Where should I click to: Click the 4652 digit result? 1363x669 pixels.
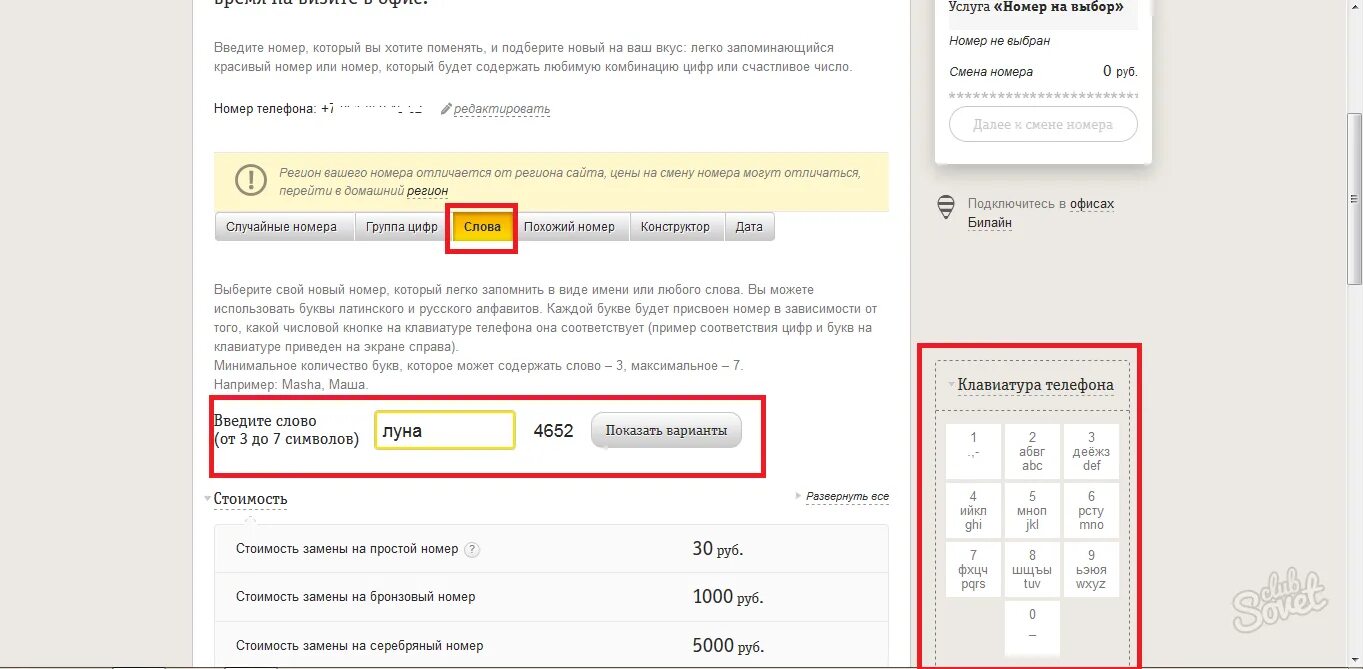pyautogui.click(x=553, y=431)
